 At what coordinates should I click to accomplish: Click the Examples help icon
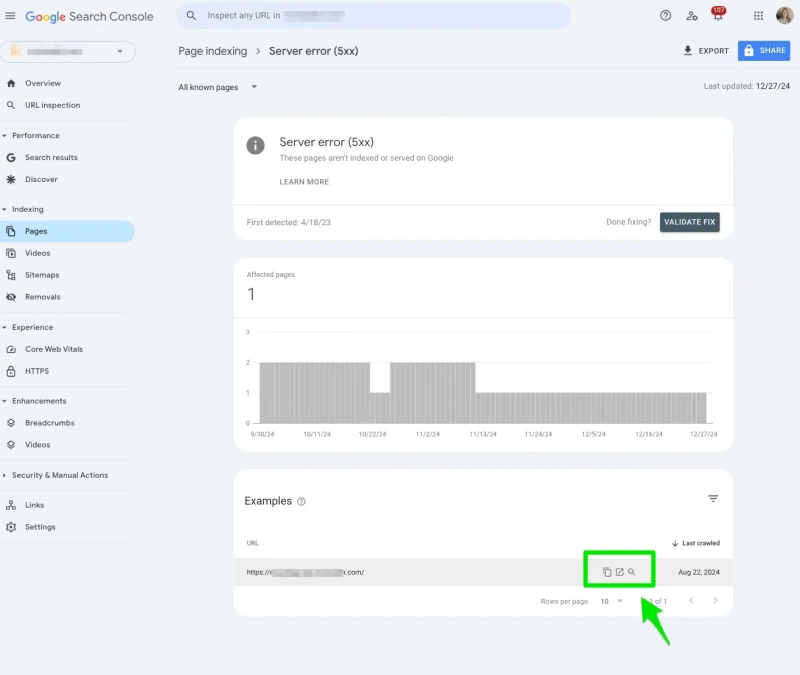(x=302, y=502)
